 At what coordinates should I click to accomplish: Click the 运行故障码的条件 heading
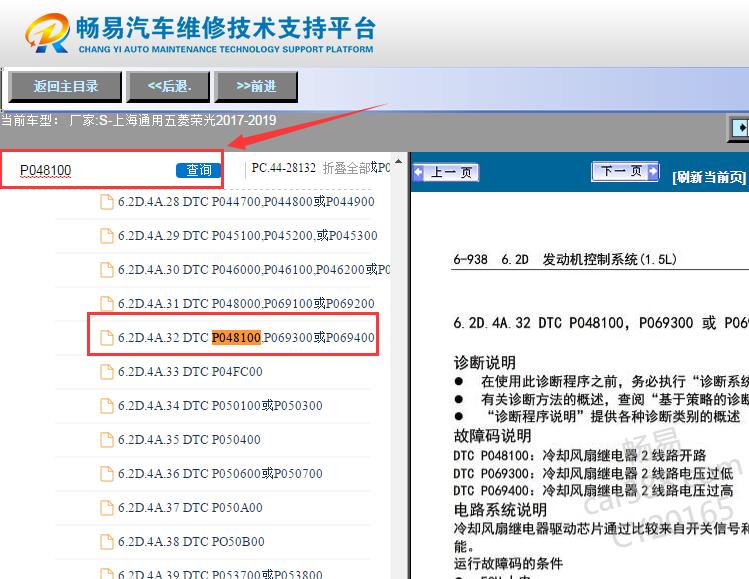(508, 564)
